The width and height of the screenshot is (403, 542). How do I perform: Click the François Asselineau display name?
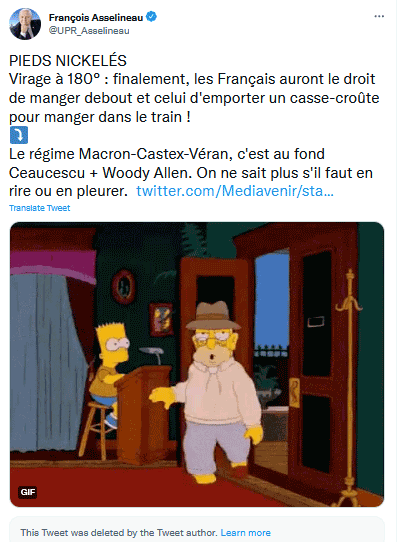96,17
